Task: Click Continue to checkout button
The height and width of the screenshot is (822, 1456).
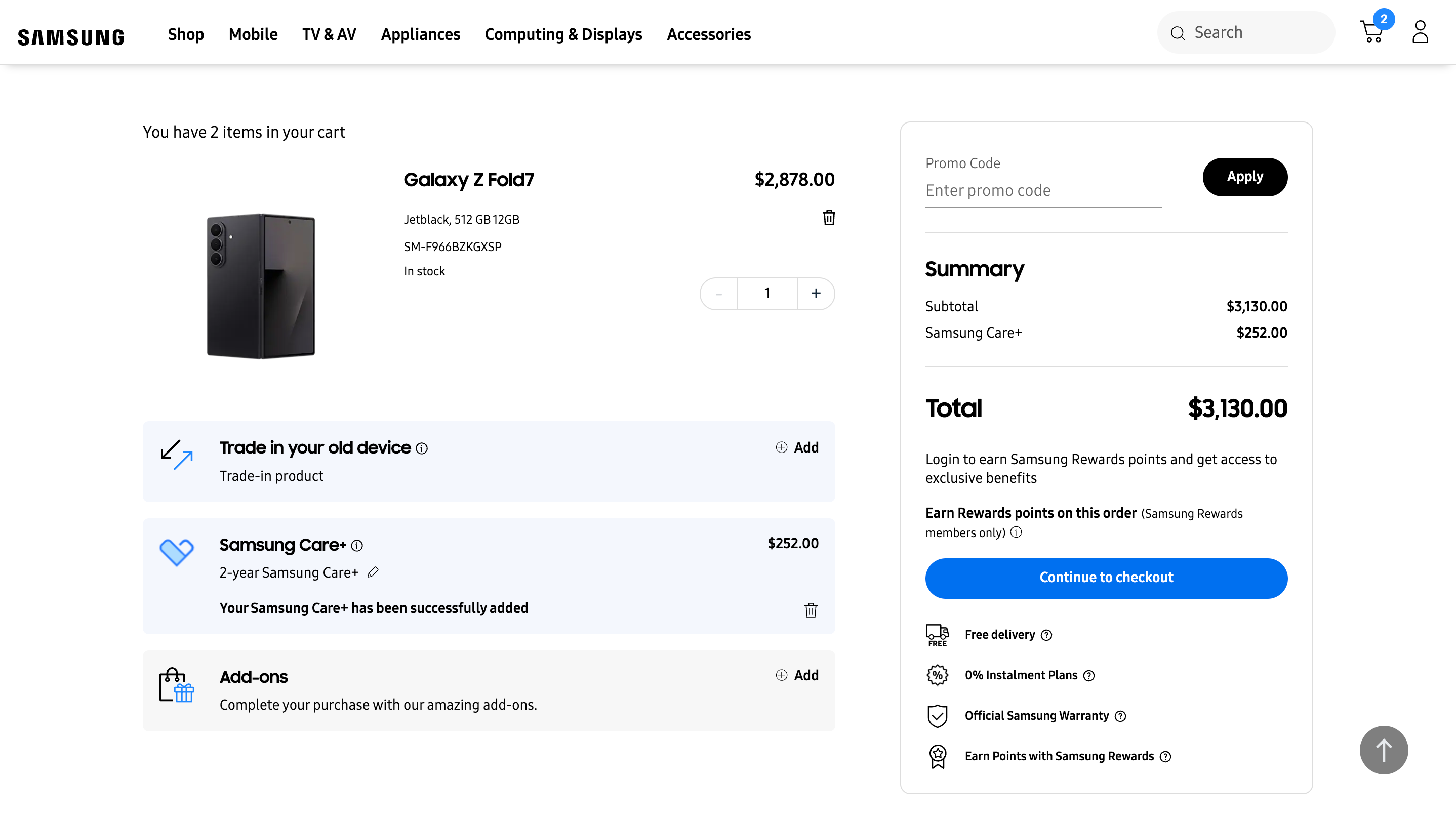Action: coord(1106,578)
